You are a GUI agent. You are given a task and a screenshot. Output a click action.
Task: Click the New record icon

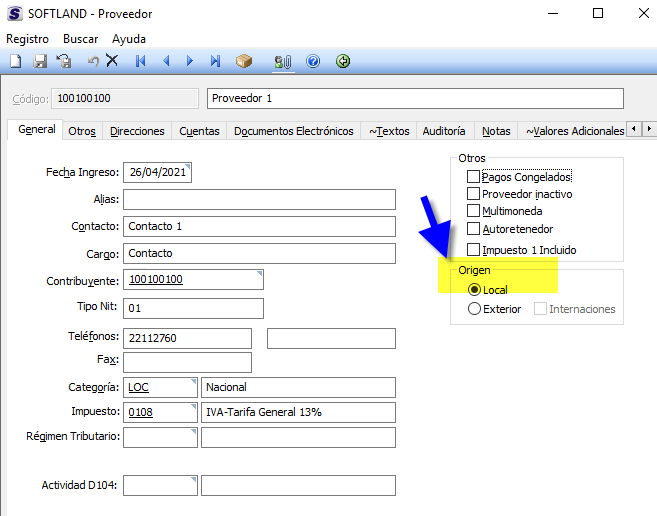click(15, 62)
